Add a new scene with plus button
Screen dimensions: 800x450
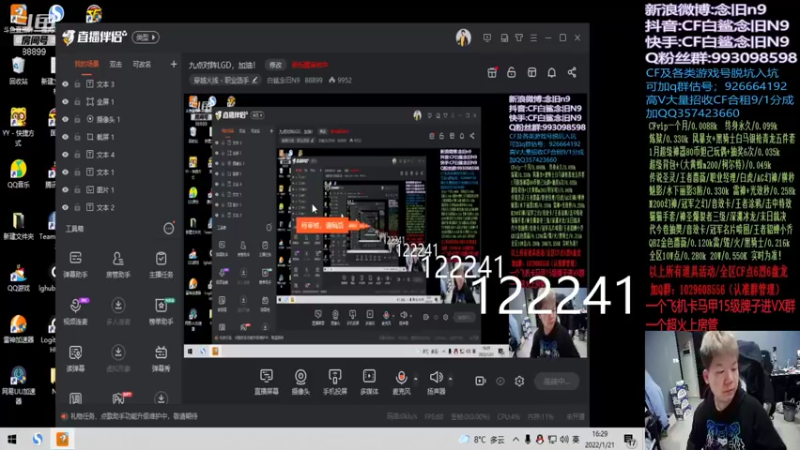tap(173, 64)
